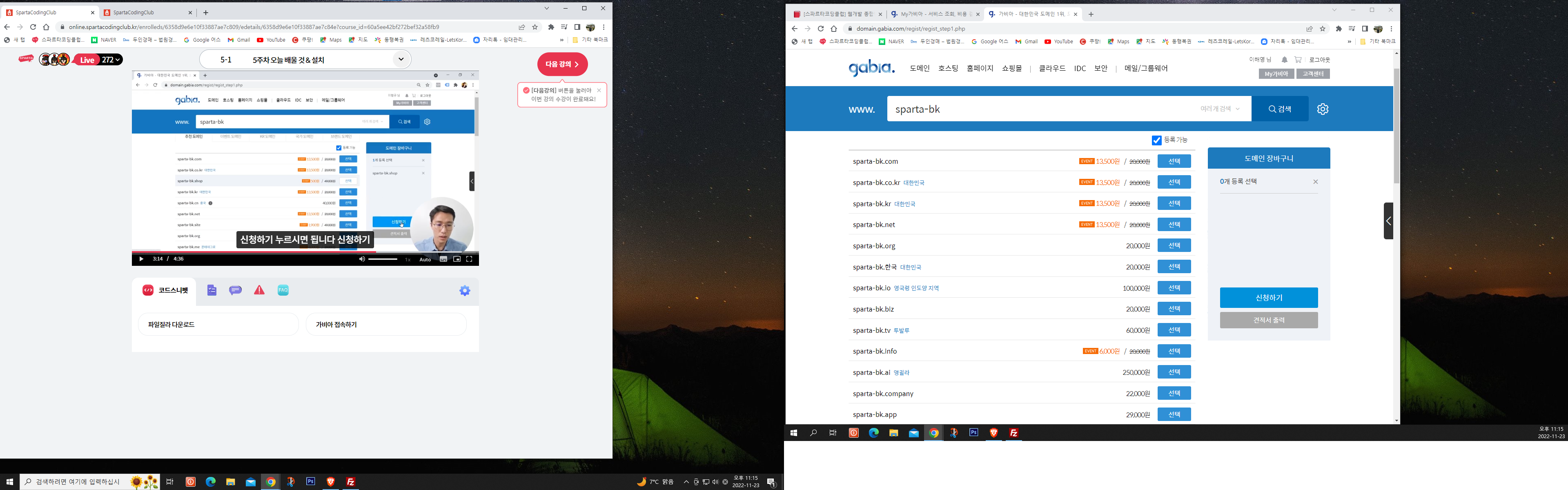The height and width of the screenshot is (490, 1568).
Task: Expand the black side panel arrow on gabia
Action: [1388, 221]
